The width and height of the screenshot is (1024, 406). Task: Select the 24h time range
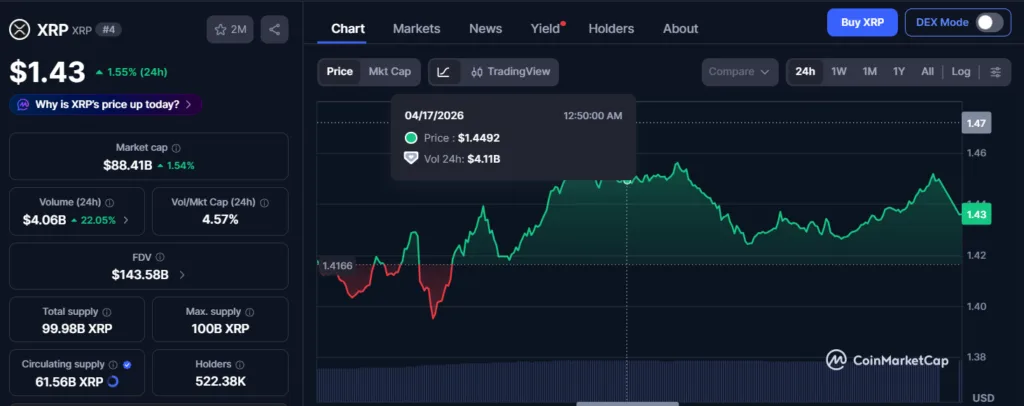coord(805,72)
